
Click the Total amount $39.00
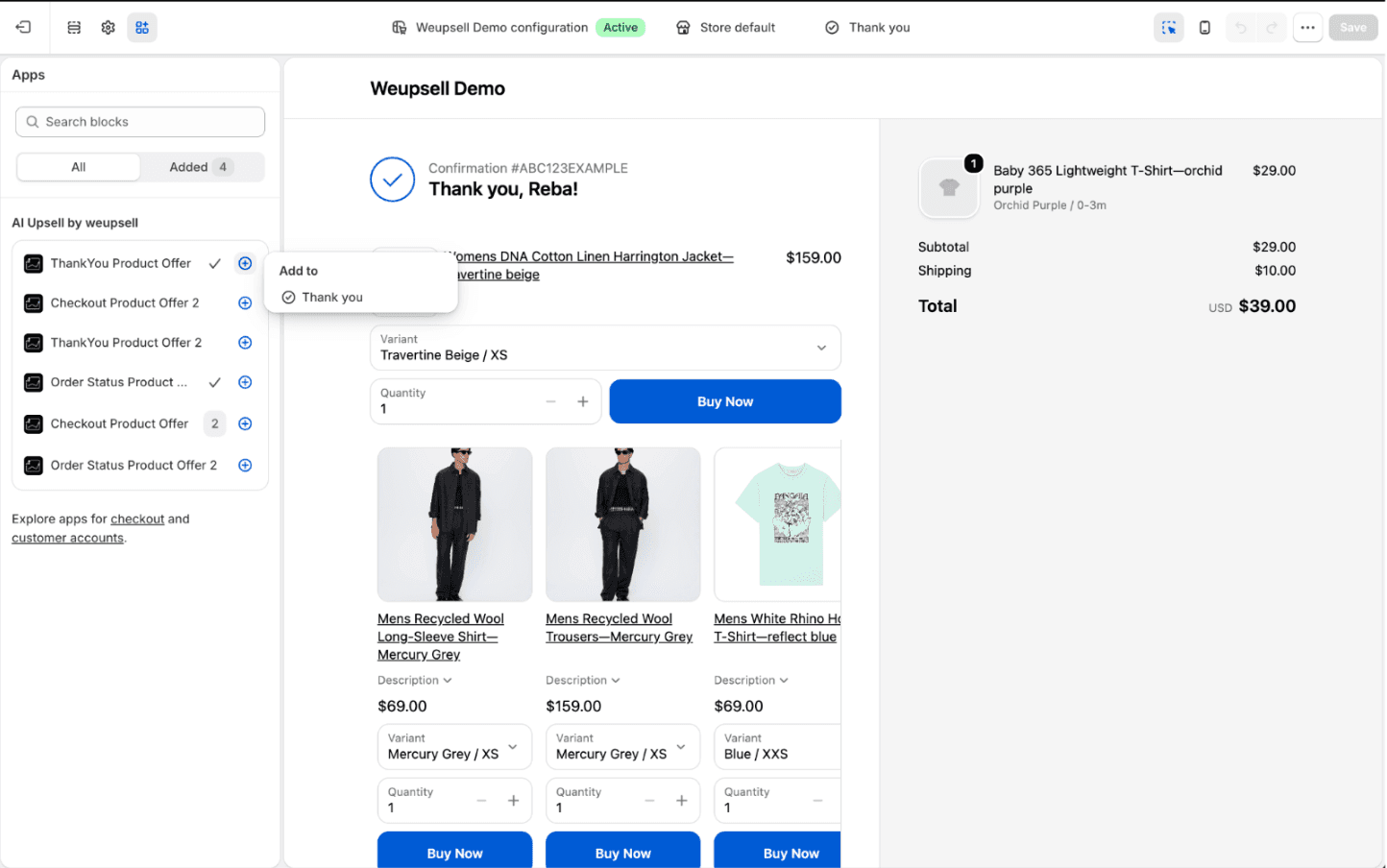coord(1267,306)
